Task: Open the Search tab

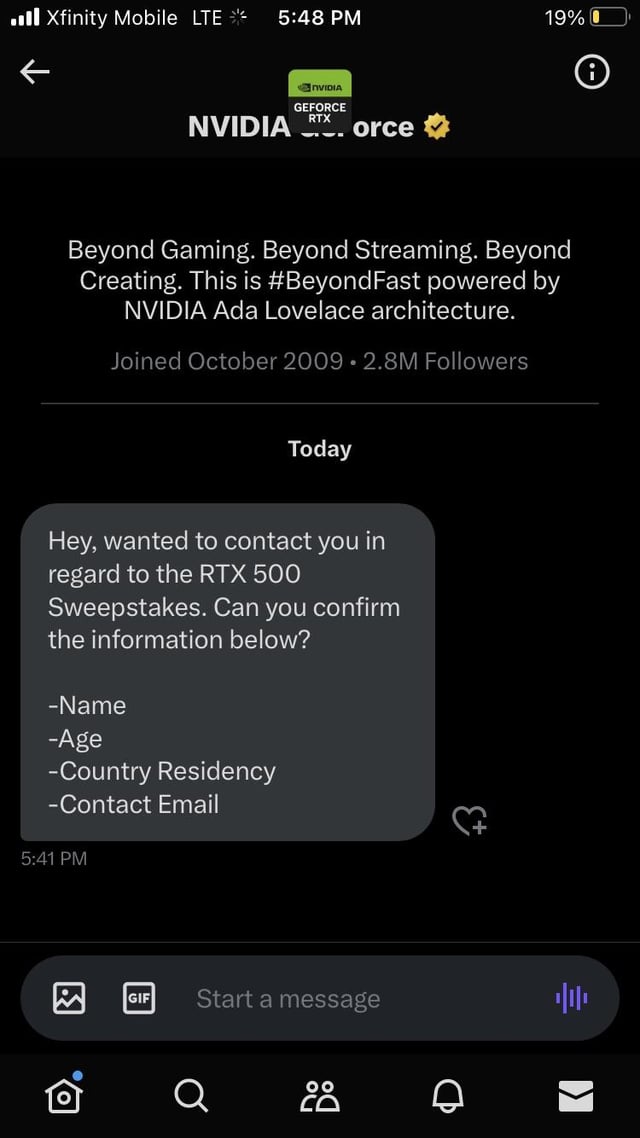Action: point(192,1095)
